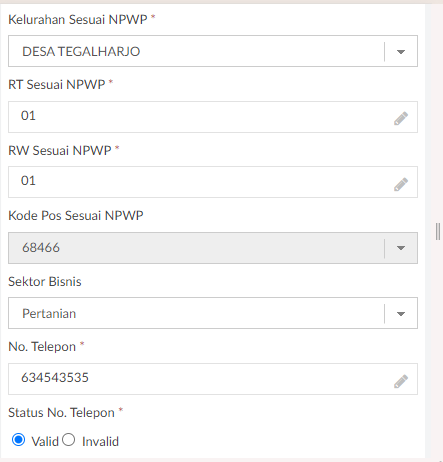Select the Valid radio button

tap(18, 440)
